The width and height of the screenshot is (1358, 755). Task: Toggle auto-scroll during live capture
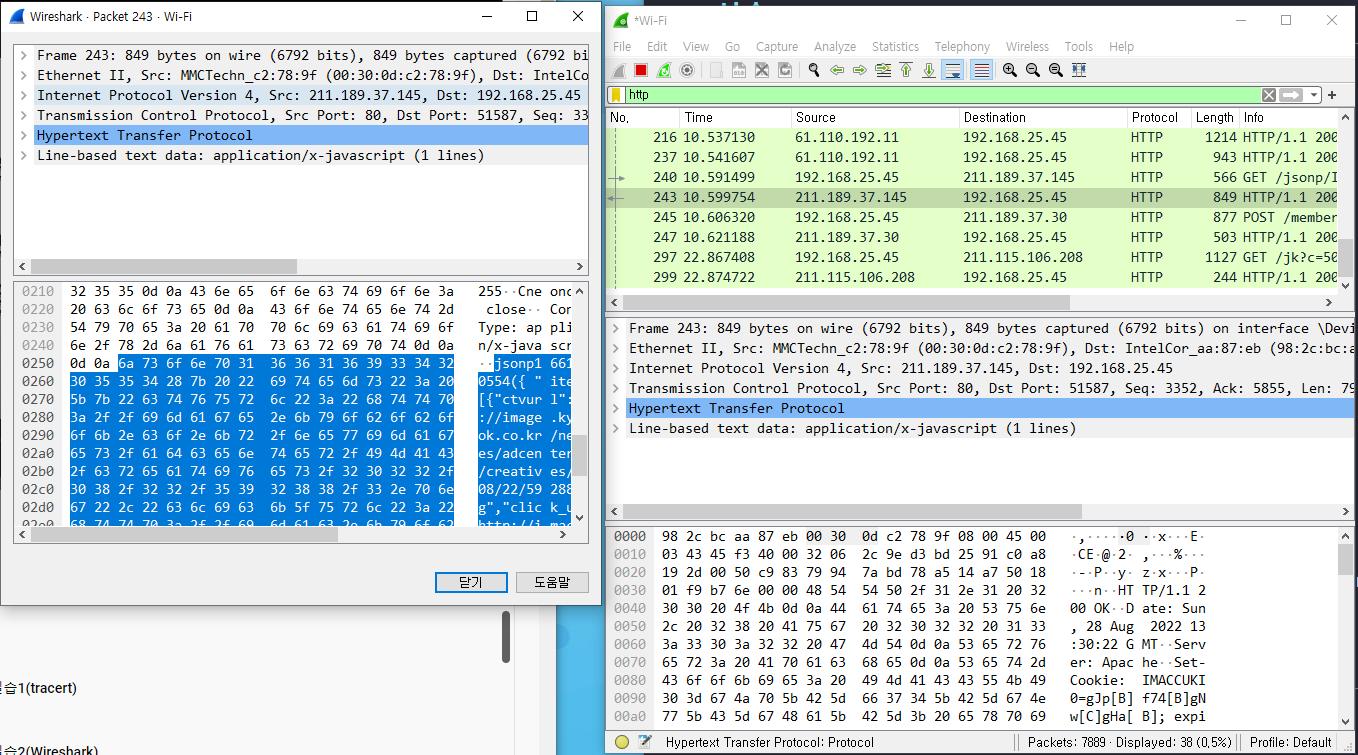(952, 70)
